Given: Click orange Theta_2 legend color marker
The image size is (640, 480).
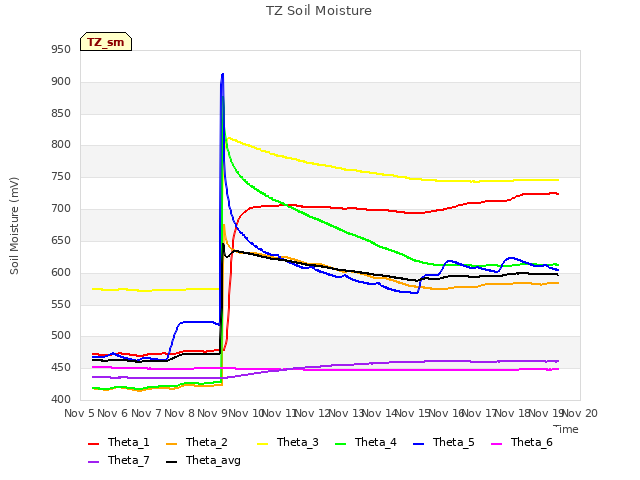Looking at the screenshot, I should [x=171, y=444].
